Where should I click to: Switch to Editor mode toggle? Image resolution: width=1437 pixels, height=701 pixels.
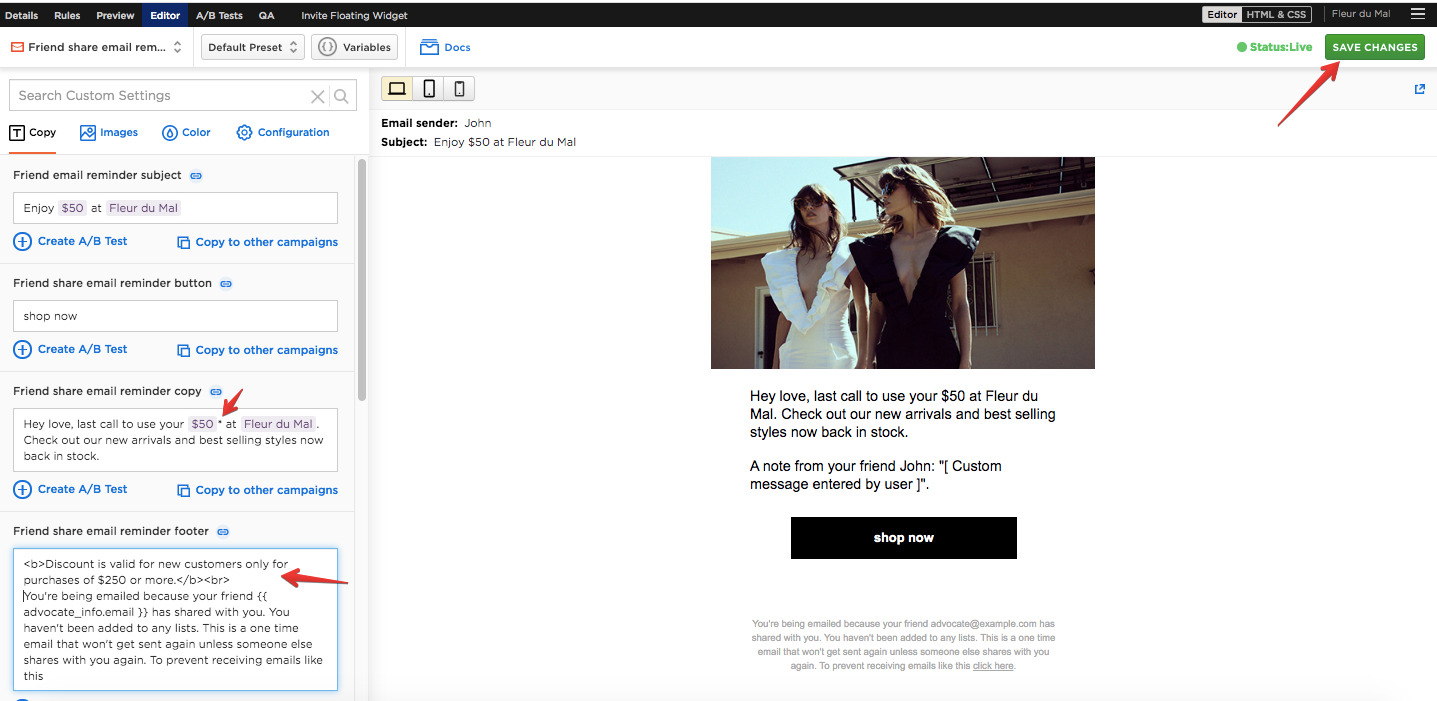click(x=1222, y=14)
